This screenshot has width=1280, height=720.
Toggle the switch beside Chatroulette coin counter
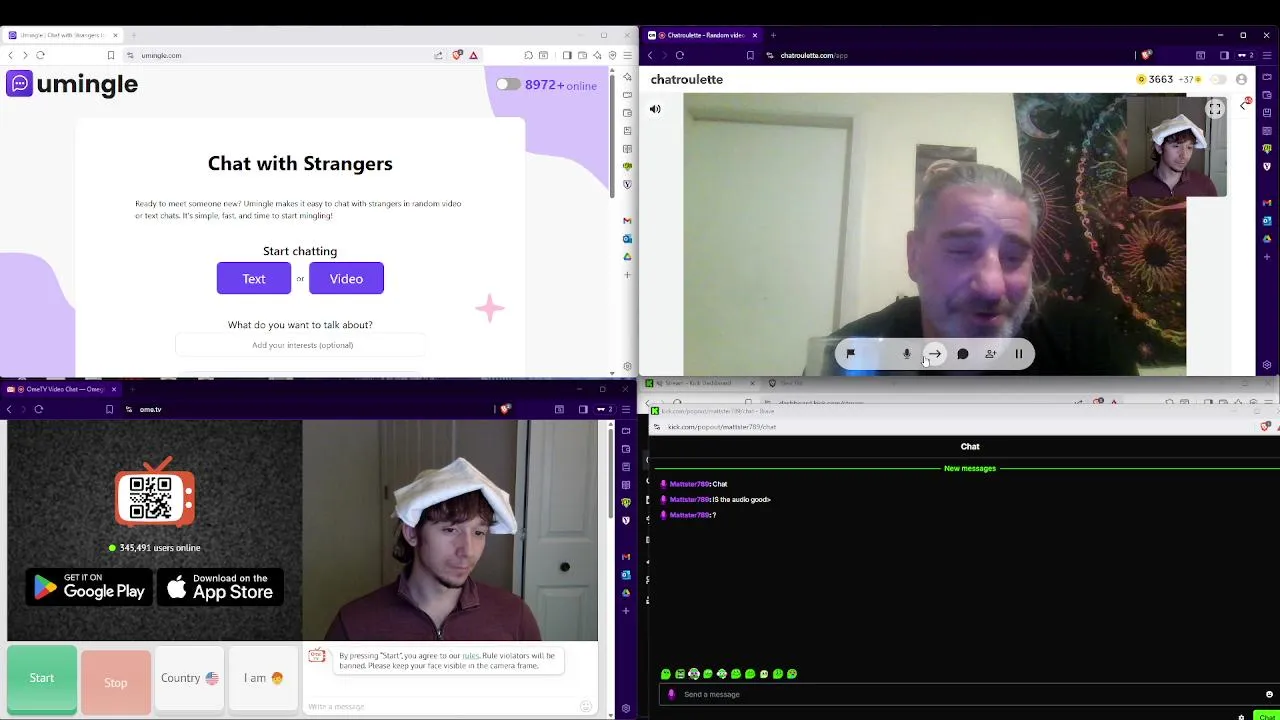1218,79
